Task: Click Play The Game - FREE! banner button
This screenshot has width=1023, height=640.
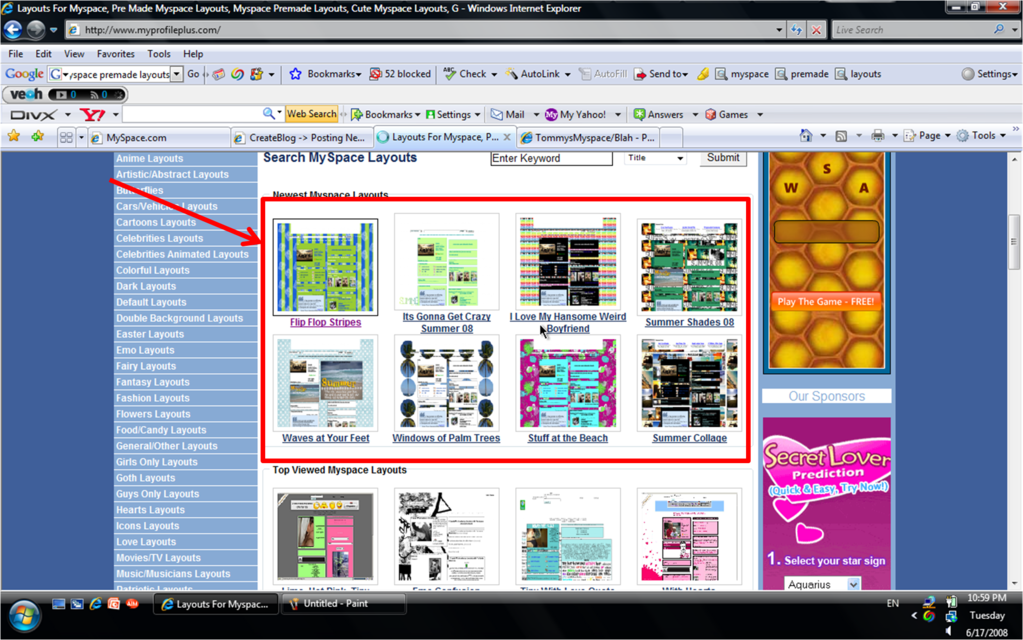Action: click(x=825, y=301)
